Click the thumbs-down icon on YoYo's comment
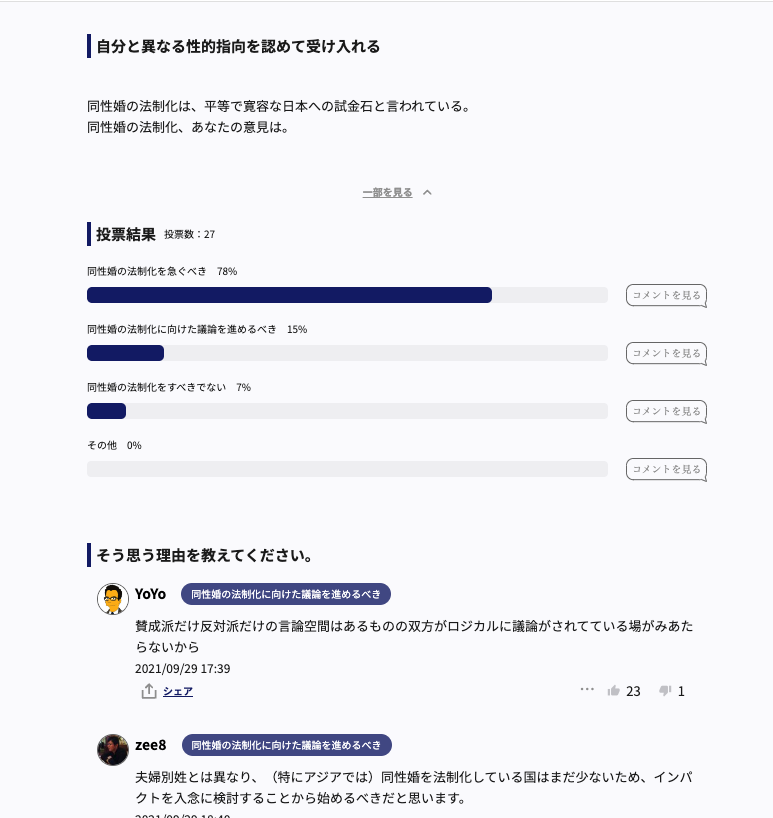This screenshot has height=818, width=773. [665, 691]
